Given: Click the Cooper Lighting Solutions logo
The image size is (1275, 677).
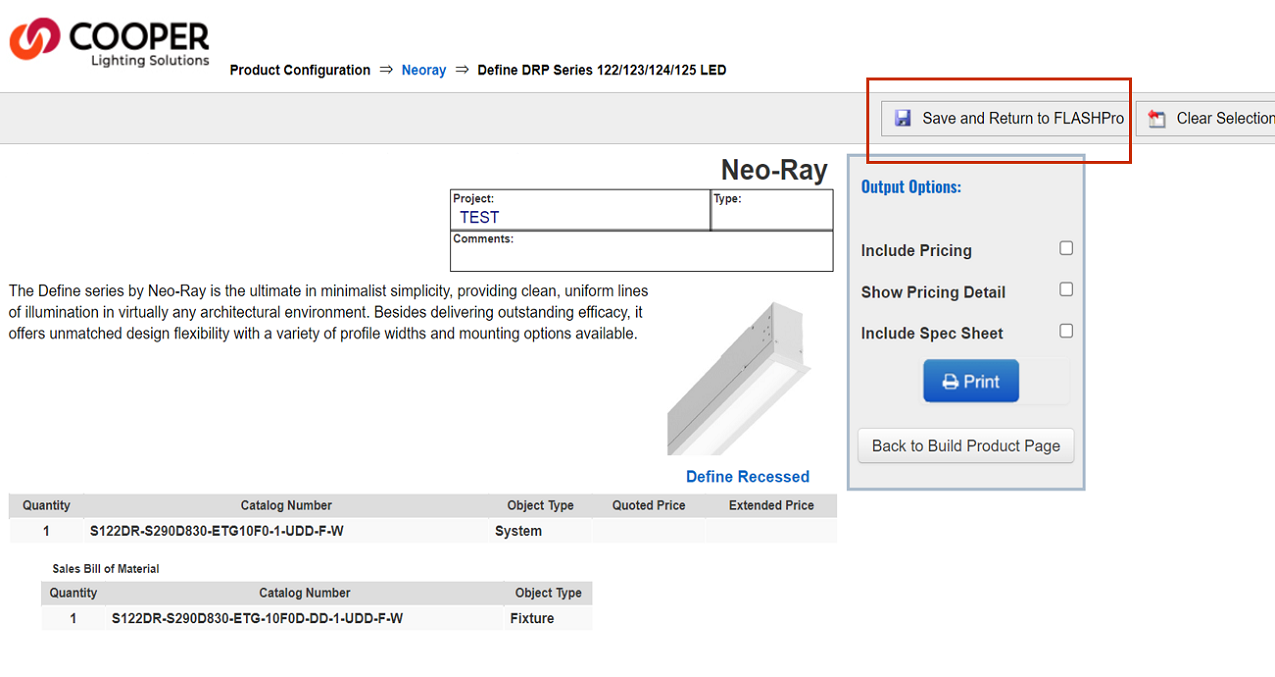Looking at the screenshot, I should (x=110, y=43).
